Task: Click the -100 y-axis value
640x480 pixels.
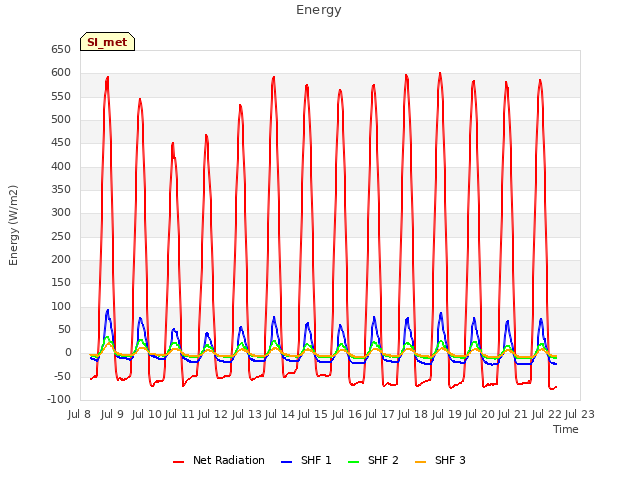Action: 60,400
